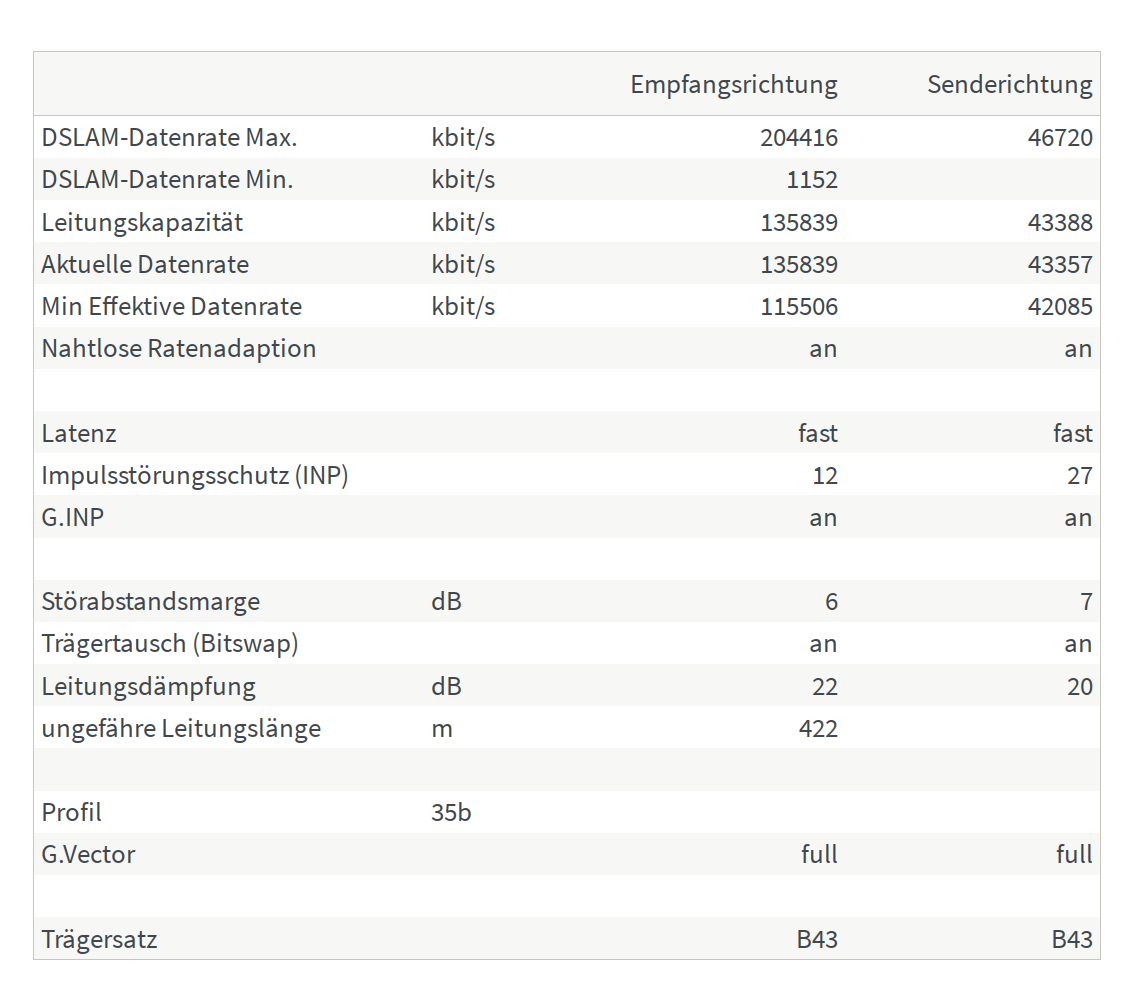
Task: Click the Aktuelle Datenrate receive value 135839
Action: point(799,264)
